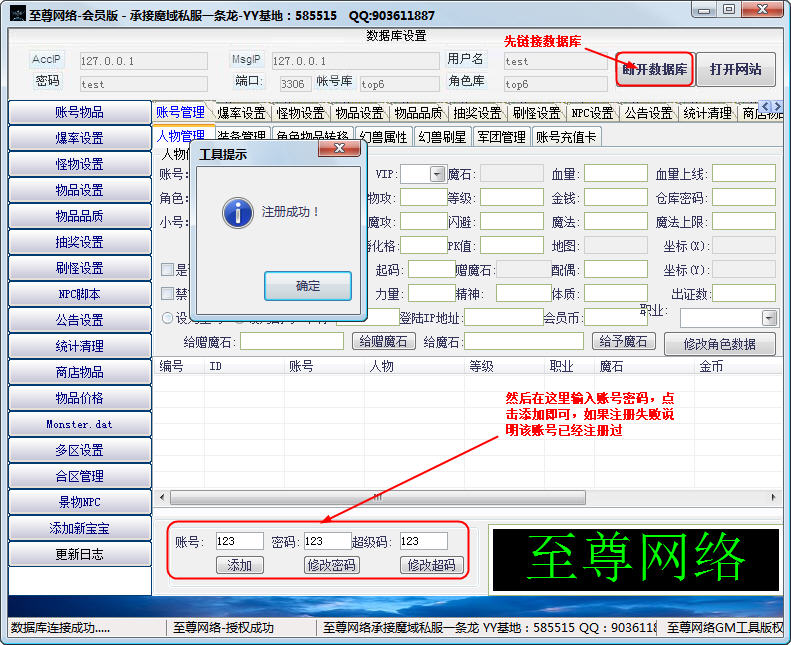The width and height of the screenshot is (791, 645).
Task: Click the app icon in title bar
Action: [17, 14]
